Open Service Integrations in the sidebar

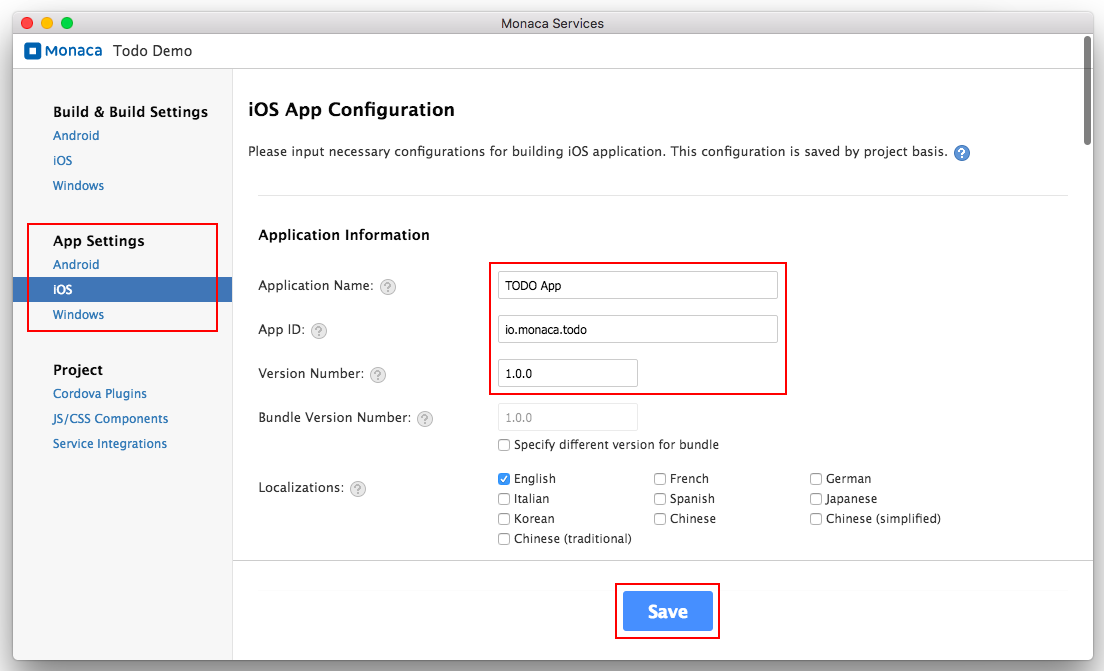pyautogui.click(x=110, y=444)
